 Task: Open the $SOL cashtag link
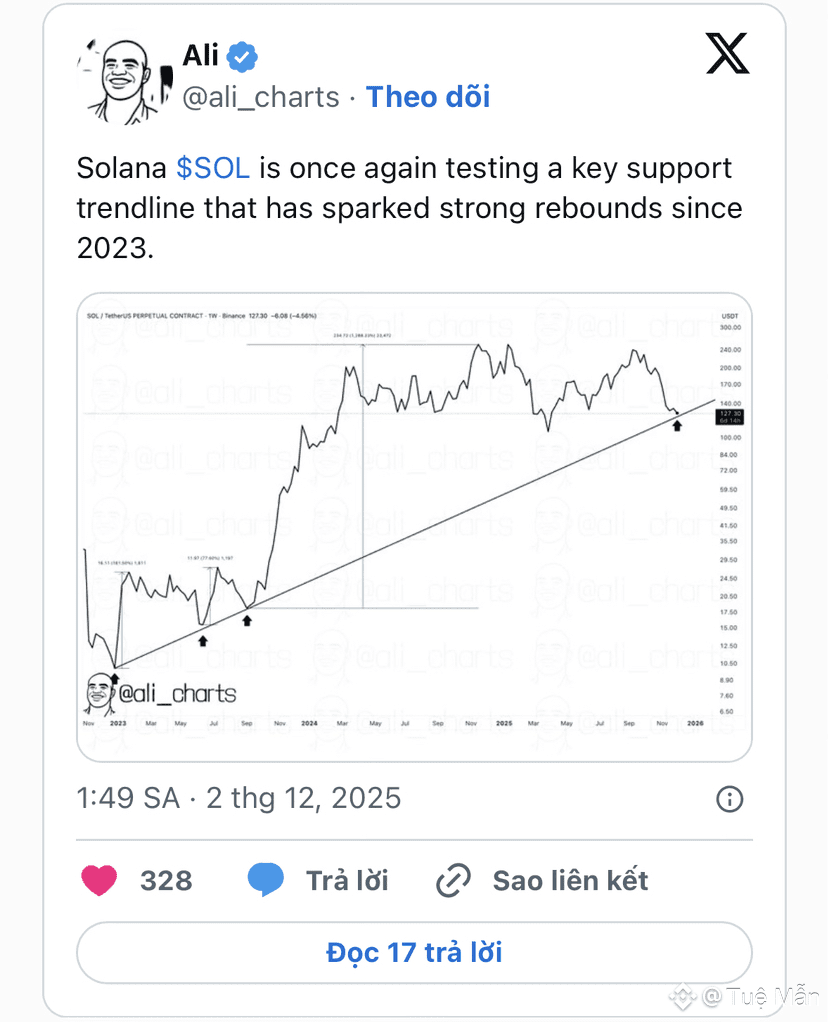[213, 168]
